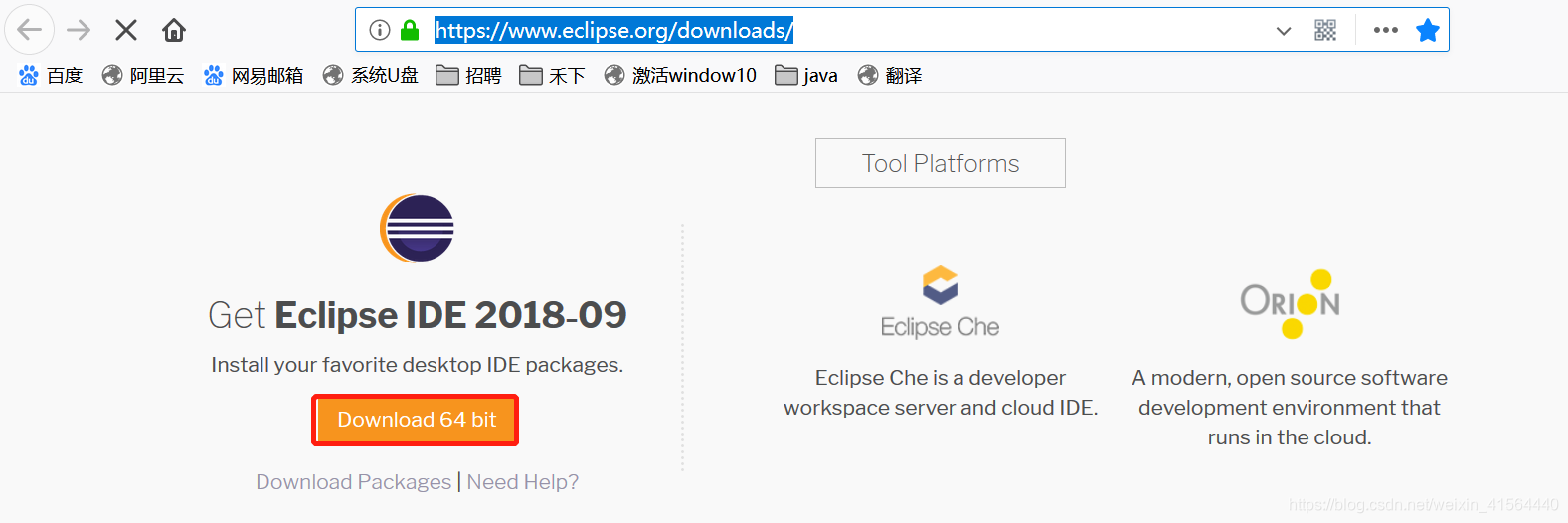This screenshot has width=1568, height=523.
Task: Stop loading the page
Action: (x=126, y=30)
